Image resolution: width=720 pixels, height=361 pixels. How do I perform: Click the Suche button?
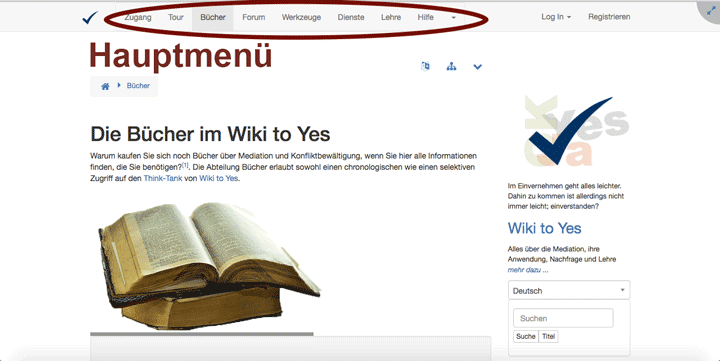click(526, 336)
